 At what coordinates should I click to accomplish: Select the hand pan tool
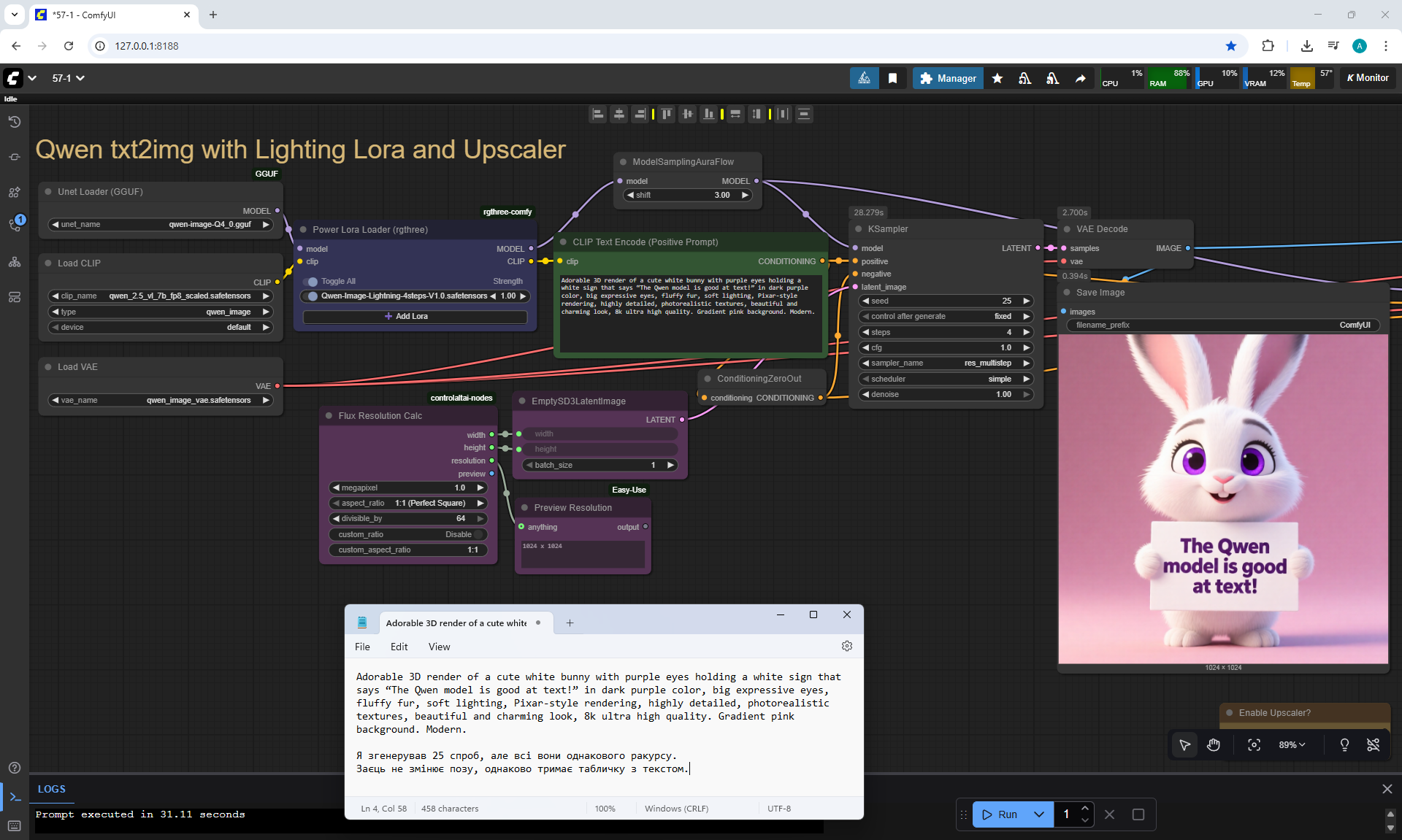[x=1213, y=745]
